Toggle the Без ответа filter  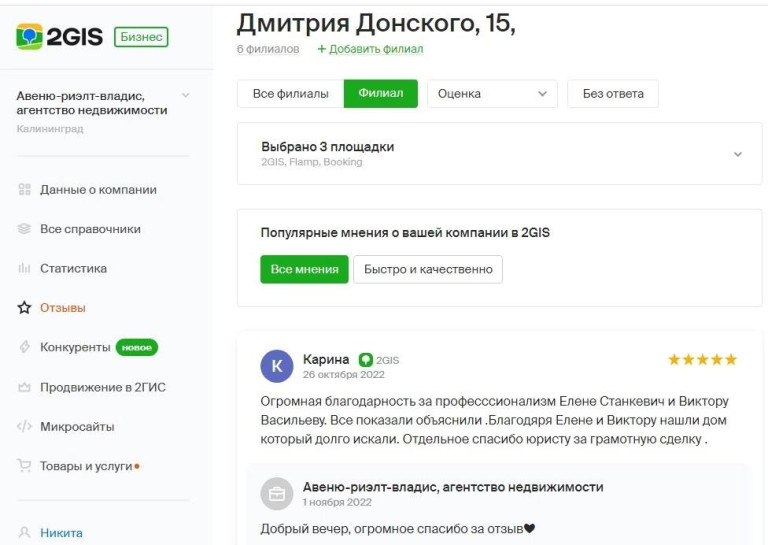click(613, 94)
